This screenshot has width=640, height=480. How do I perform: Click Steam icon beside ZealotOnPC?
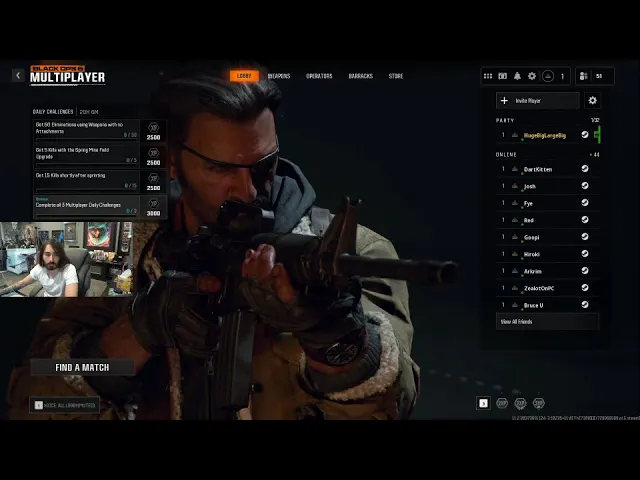(x=585, y=288)
